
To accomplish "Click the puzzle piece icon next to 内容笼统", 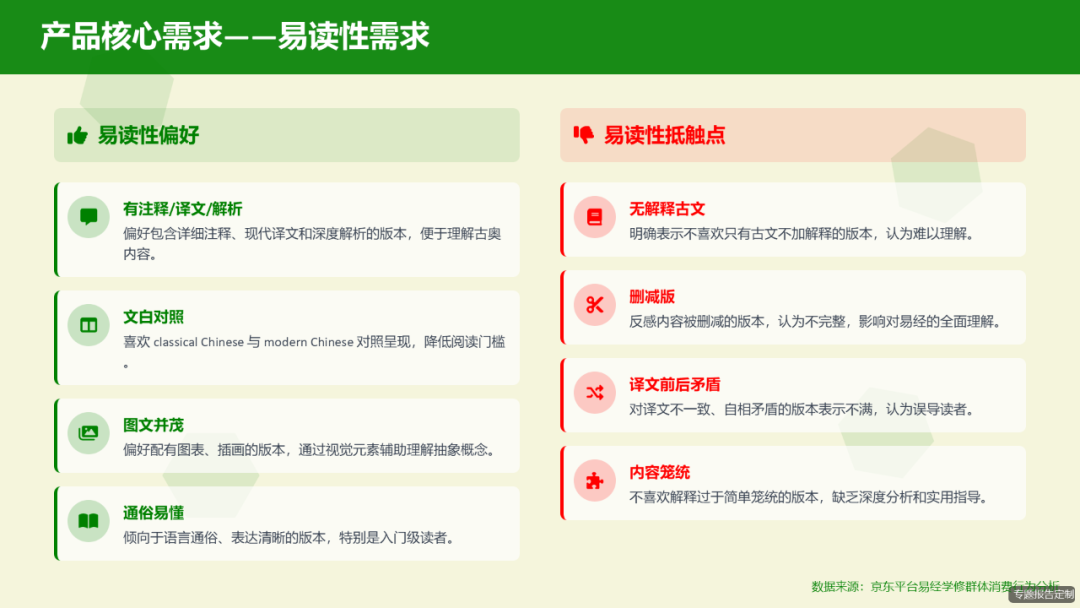I will 594,481.
